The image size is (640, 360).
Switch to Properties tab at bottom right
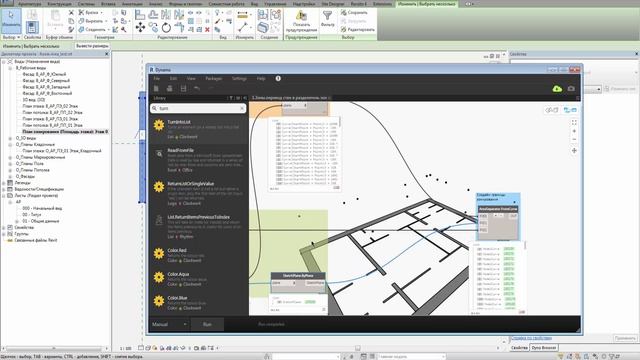pyautogui.click(x=519, y=348)
